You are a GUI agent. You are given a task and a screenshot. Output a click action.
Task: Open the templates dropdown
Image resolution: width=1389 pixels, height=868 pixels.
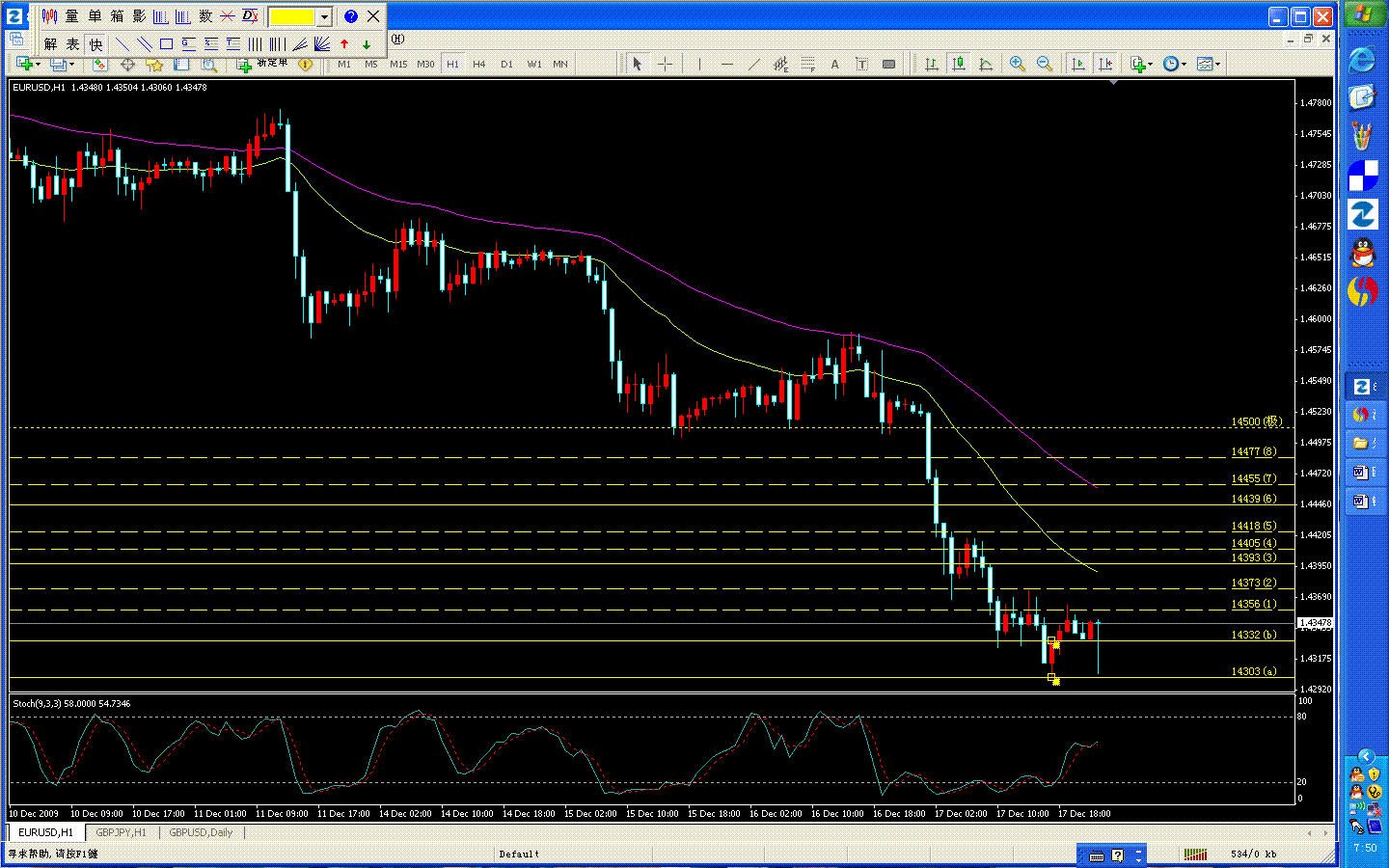pyautogui.click(x=1208, y=65)
